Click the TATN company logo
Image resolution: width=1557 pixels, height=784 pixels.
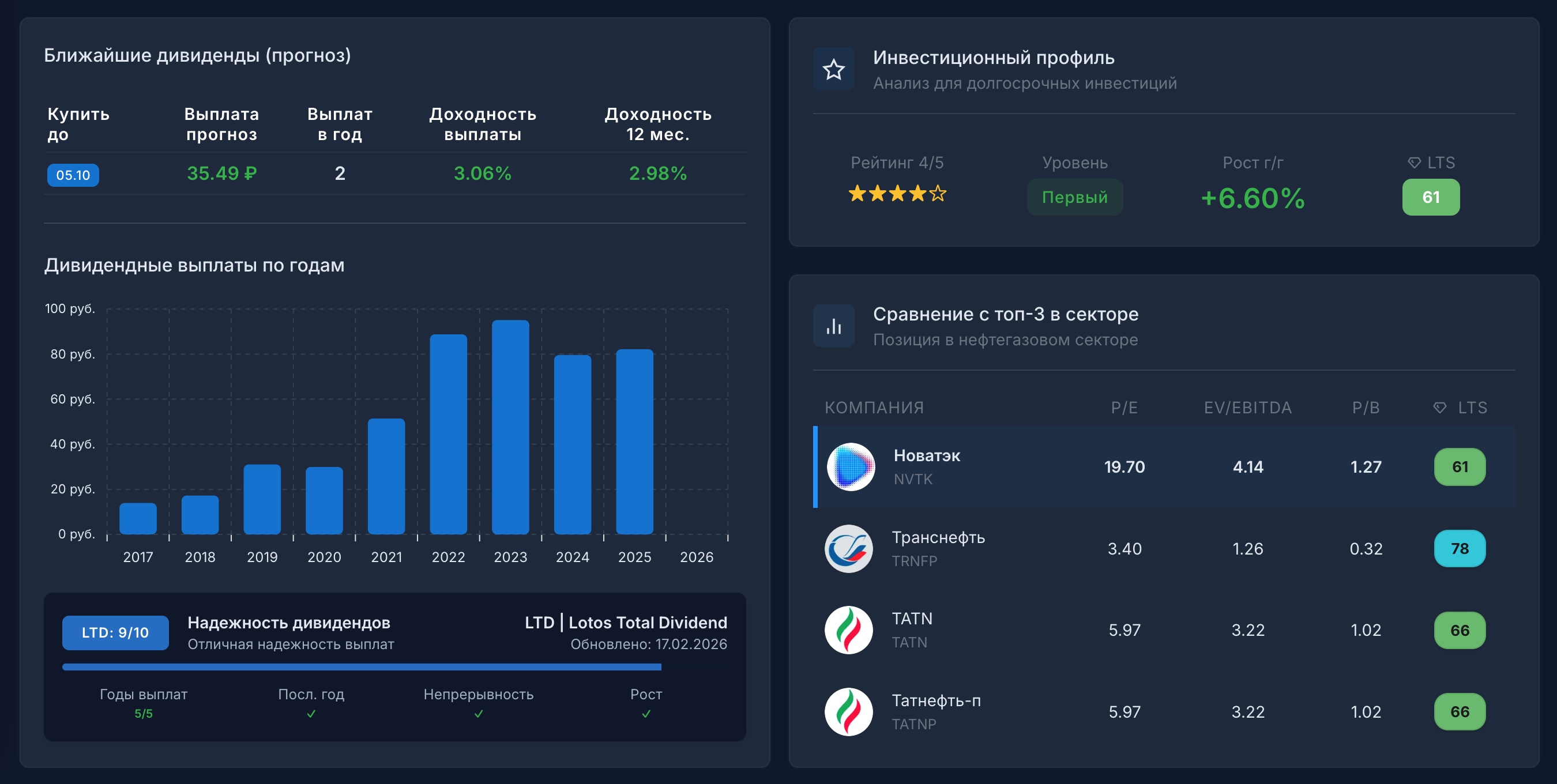coord(849,630)
